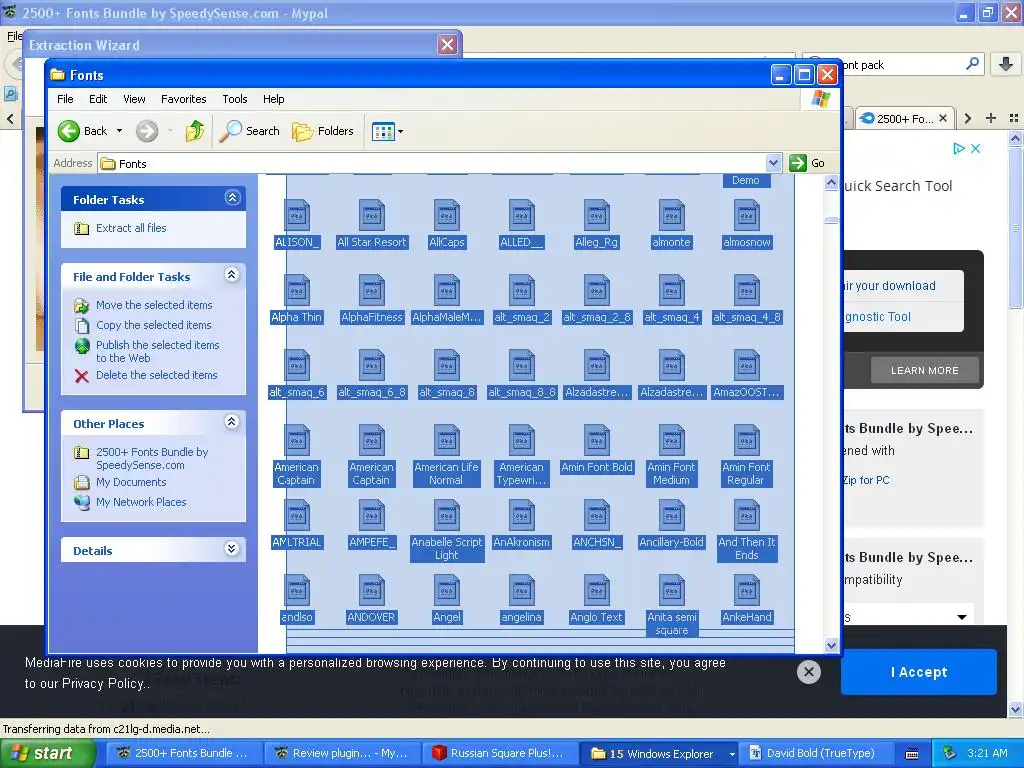Go up one folder level icon
Viewport: 1024px width, 768px height.
tap(195, 131)
